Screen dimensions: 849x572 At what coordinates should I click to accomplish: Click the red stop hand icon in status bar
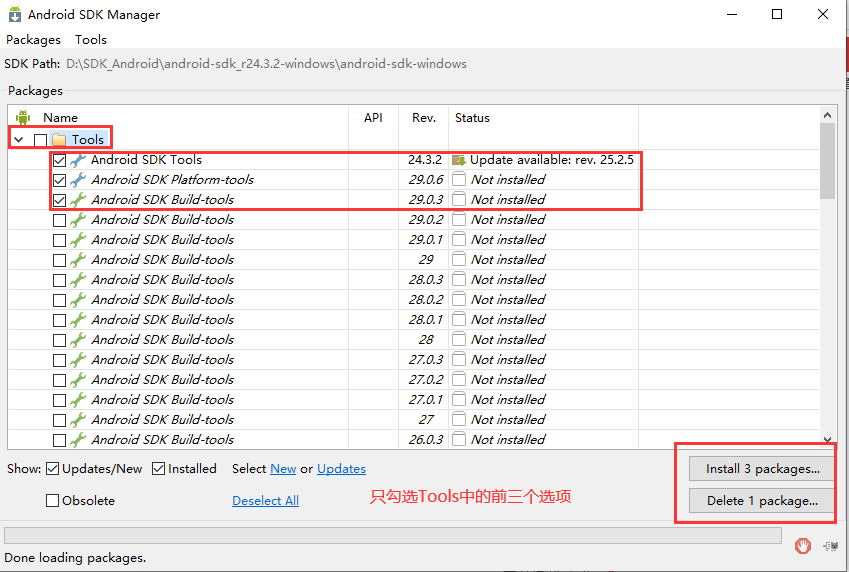tap(803, 545)
